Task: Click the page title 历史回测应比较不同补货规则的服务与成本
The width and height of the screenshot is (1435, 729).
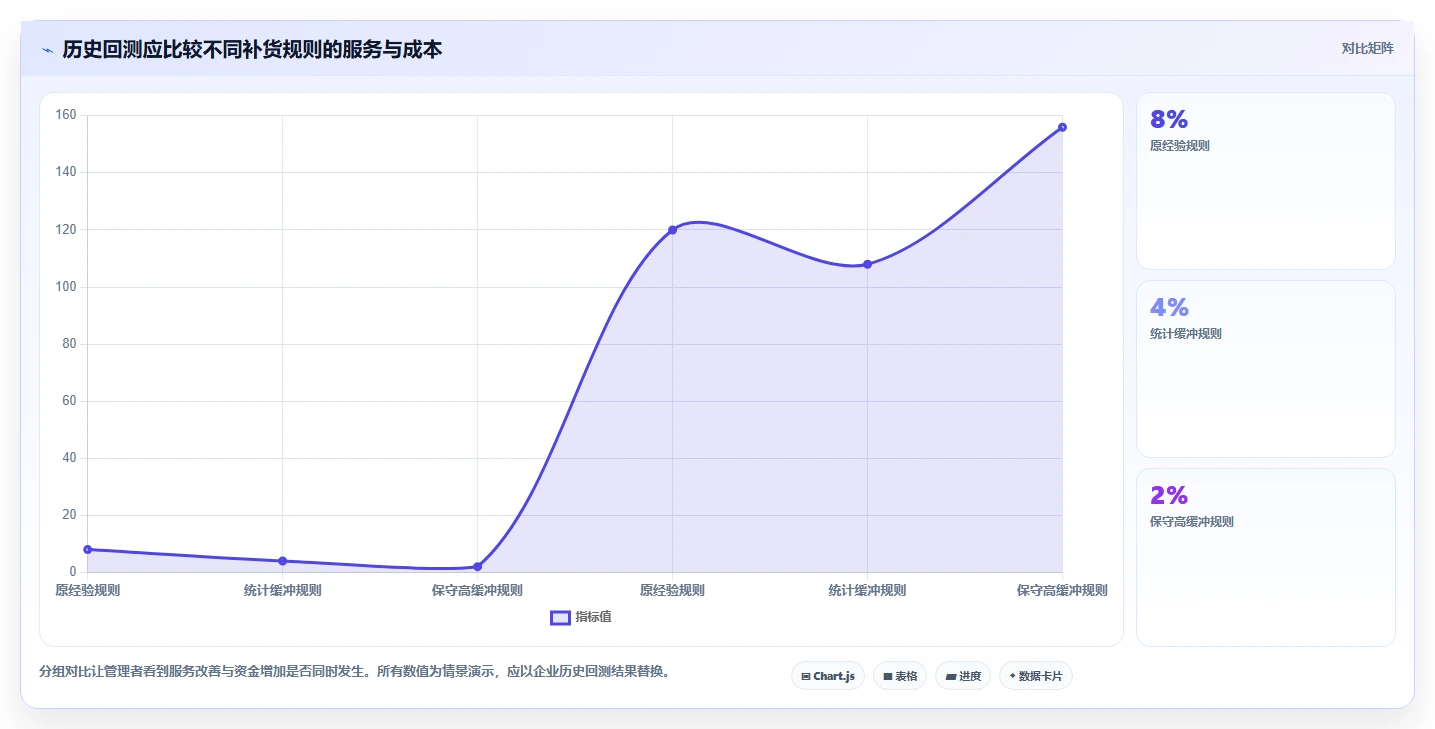Action: coord(252,49)
